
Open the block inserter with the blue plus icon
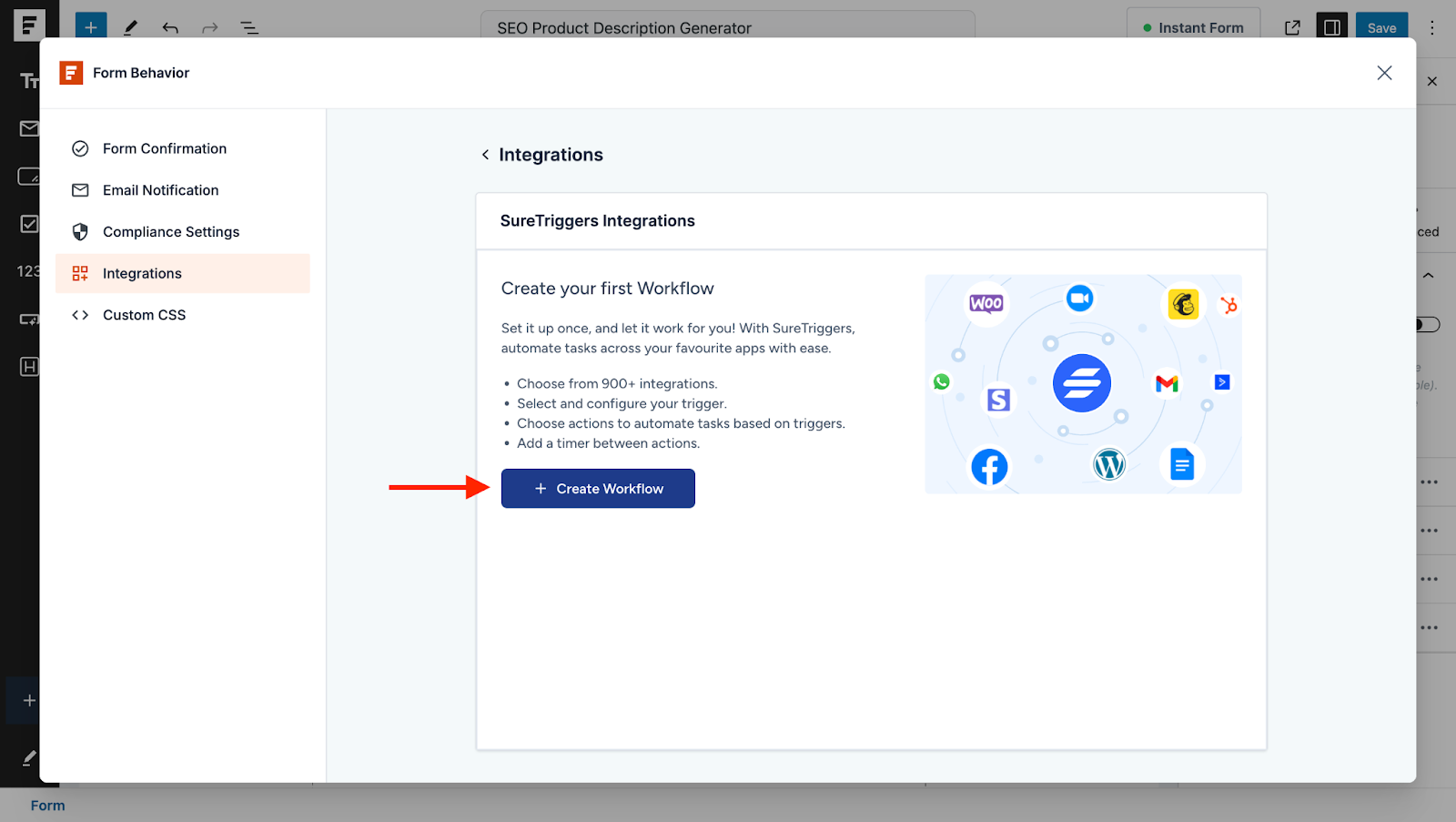[x=90, y=26]
